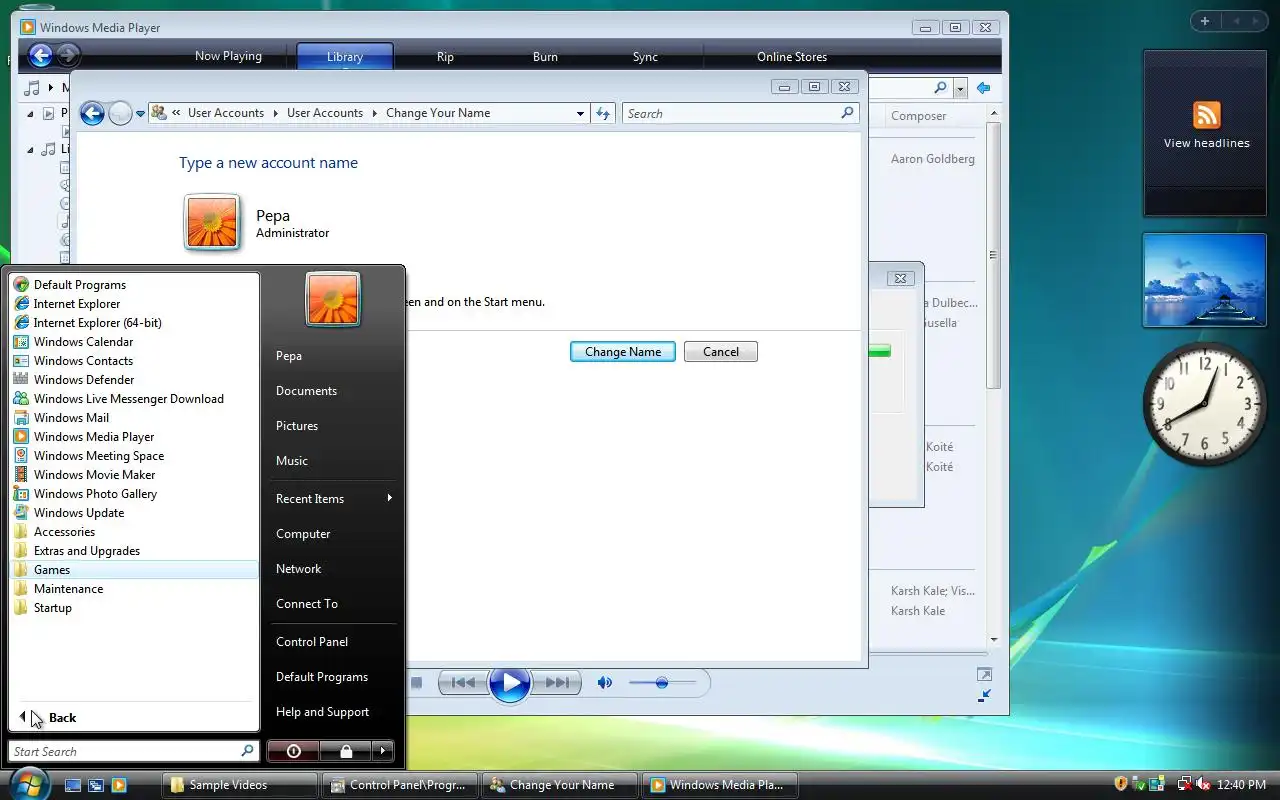This screenshot has height=800, width=1280.
Task: Open Control Panel from Start menu
Action: [332, 642]
